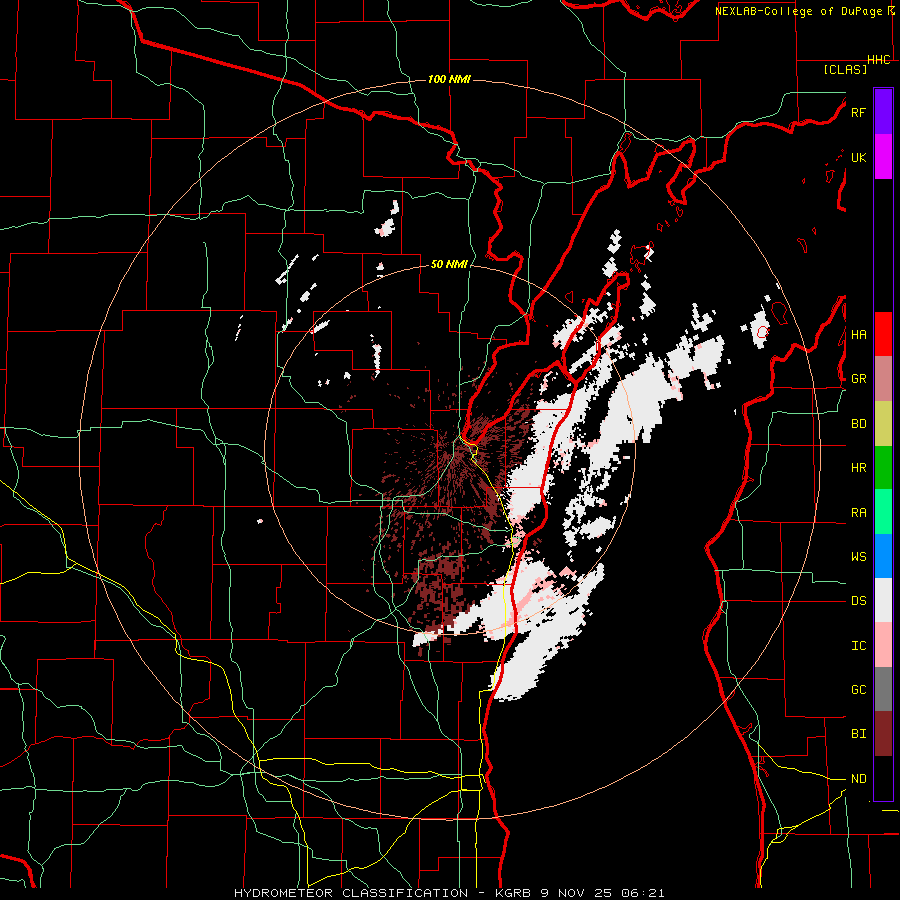Screen dimensions: 900x900
Task: Select the BD yellow legend swatch
Action: 883,424
